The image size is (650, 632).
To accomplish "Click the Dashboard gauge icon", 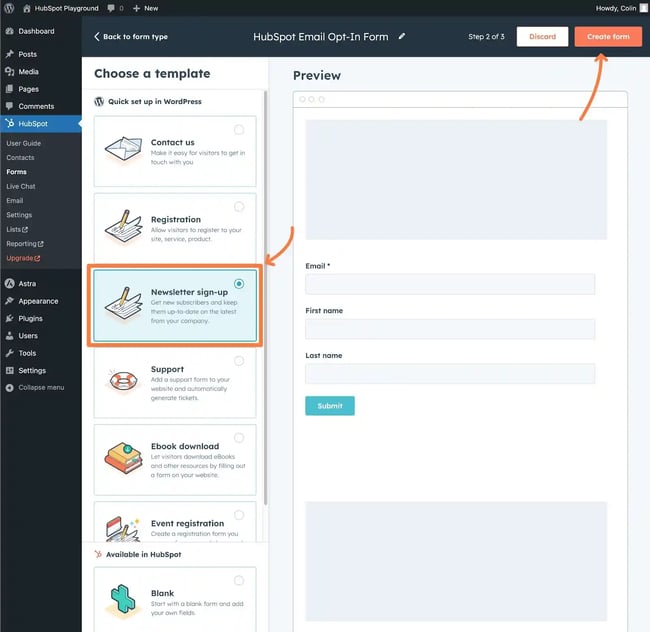I will [x=10, y=31].
